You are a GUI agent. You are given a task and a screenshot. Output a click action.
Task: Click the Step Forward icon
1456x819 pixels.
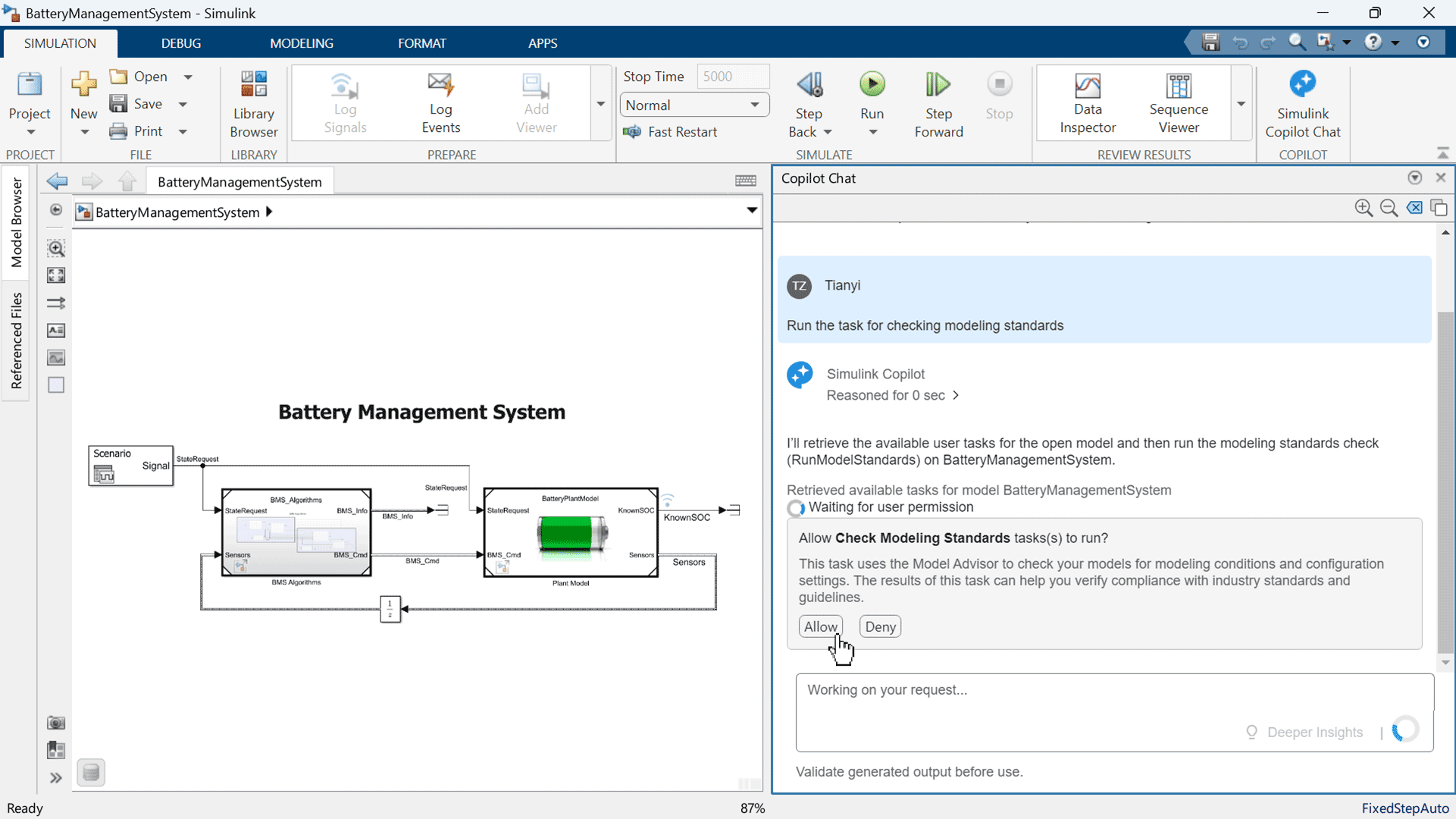tap(938, 85)
